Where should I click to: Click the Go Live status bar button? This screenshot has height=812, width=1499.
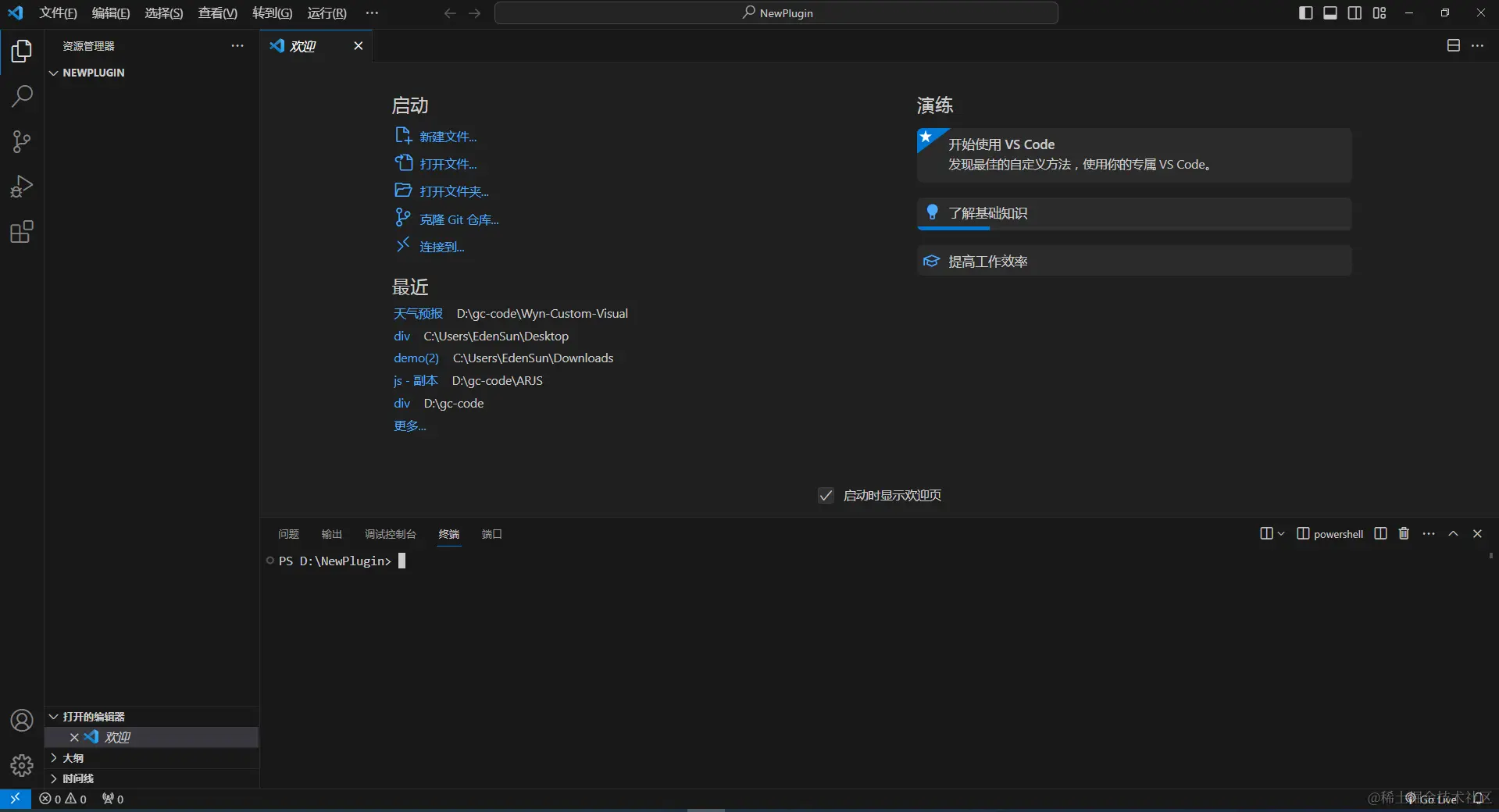tap(1432, 799)
